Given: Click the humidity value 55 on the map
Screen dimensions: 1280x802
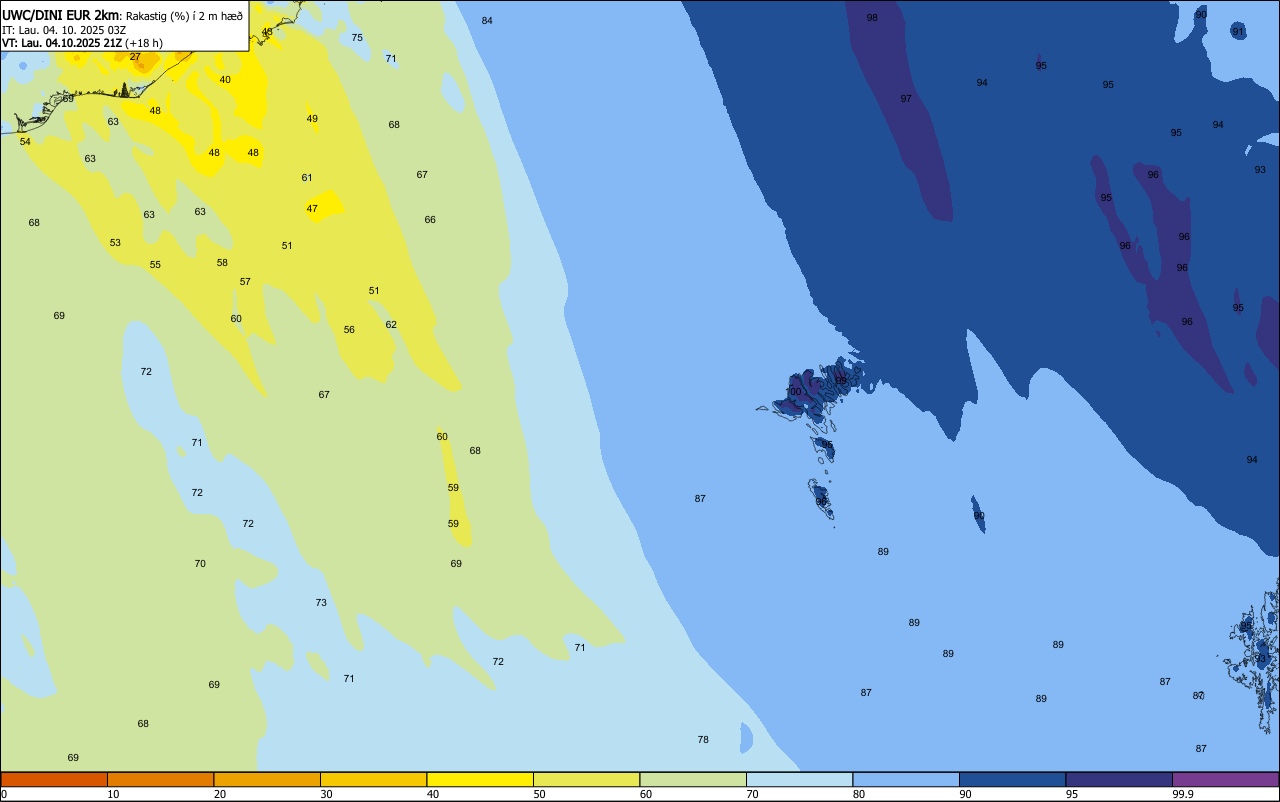Looking at the screenshot, I should coord(155,264).
